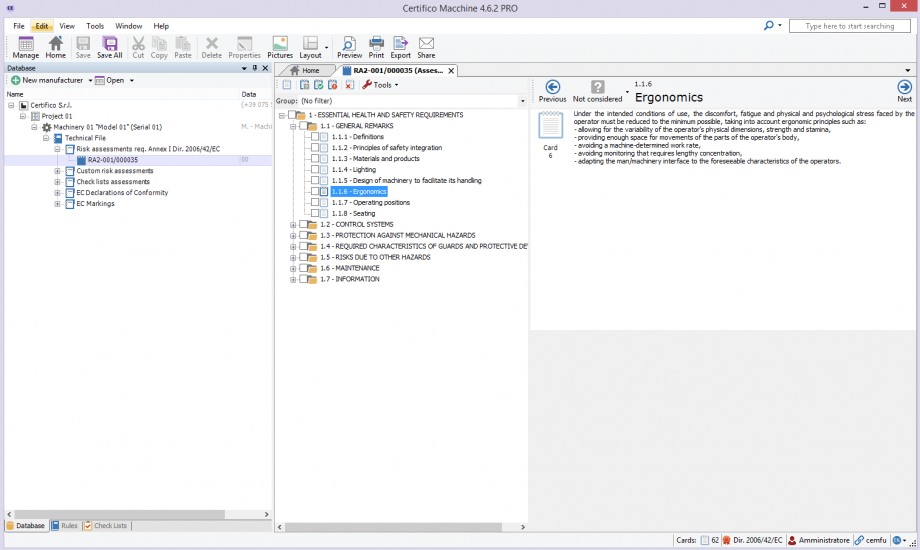The height and width of the screenshot is (550, 920).
Task: Click the Share envelope icon
Action: click(x=426, y=47)
